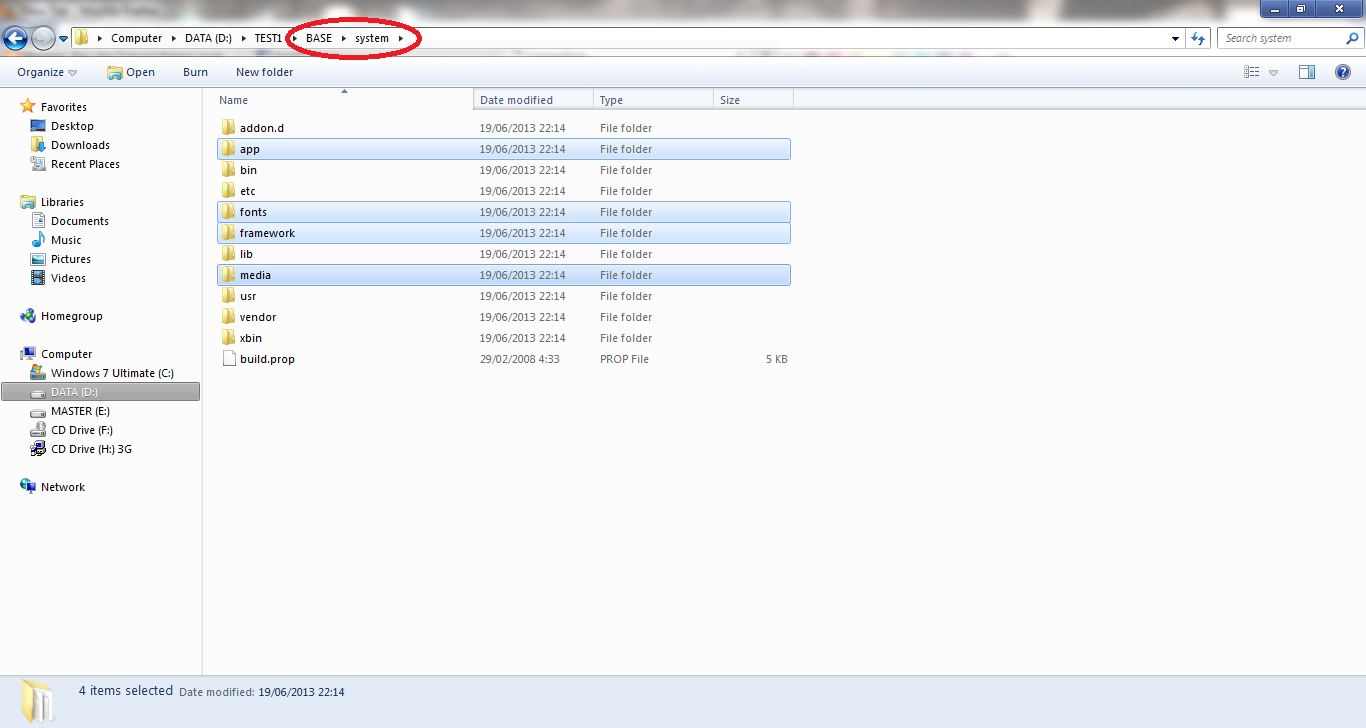1366x728 pixels.
Task: Expand arrow after system in breadcrumb
Action: (401, 38)
